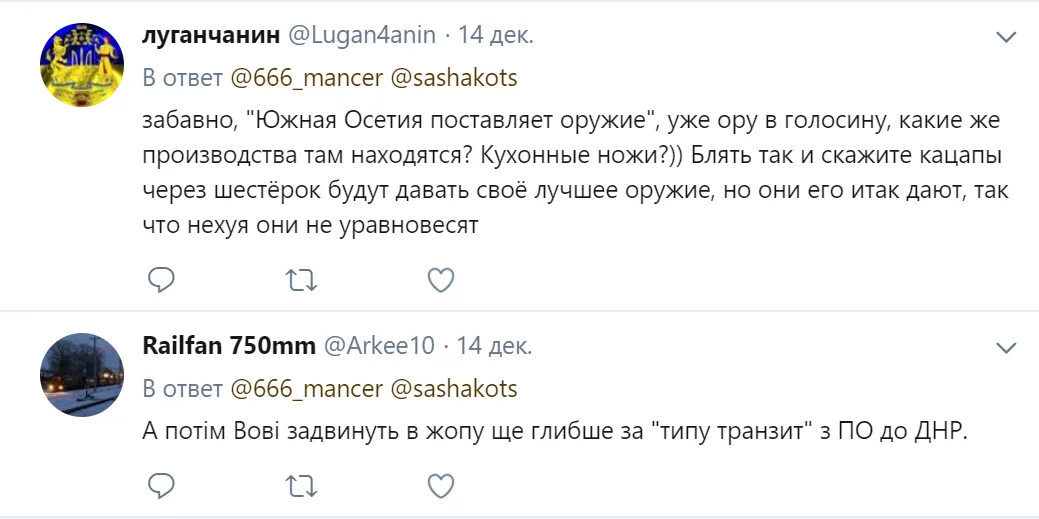1039x519 pixels.
Task: Click the @Lugan4anin handle
Action: [x=362, y=36]
